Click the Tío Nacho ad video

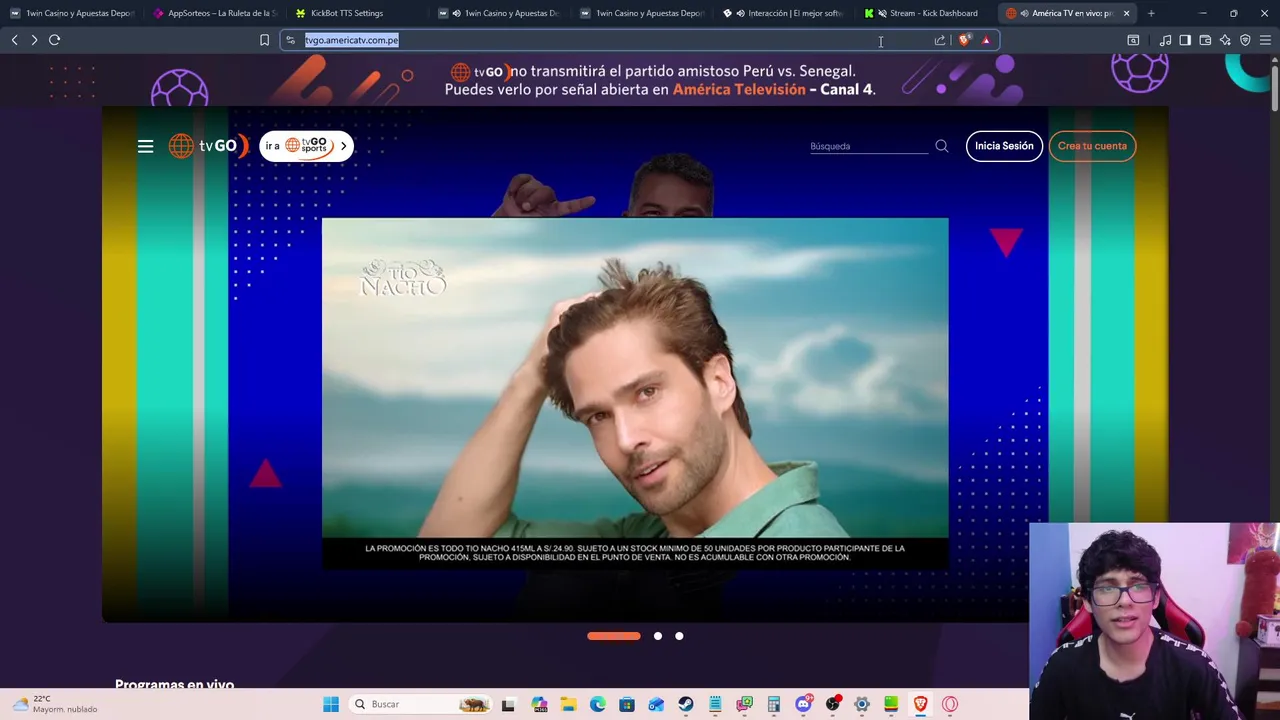635,393
